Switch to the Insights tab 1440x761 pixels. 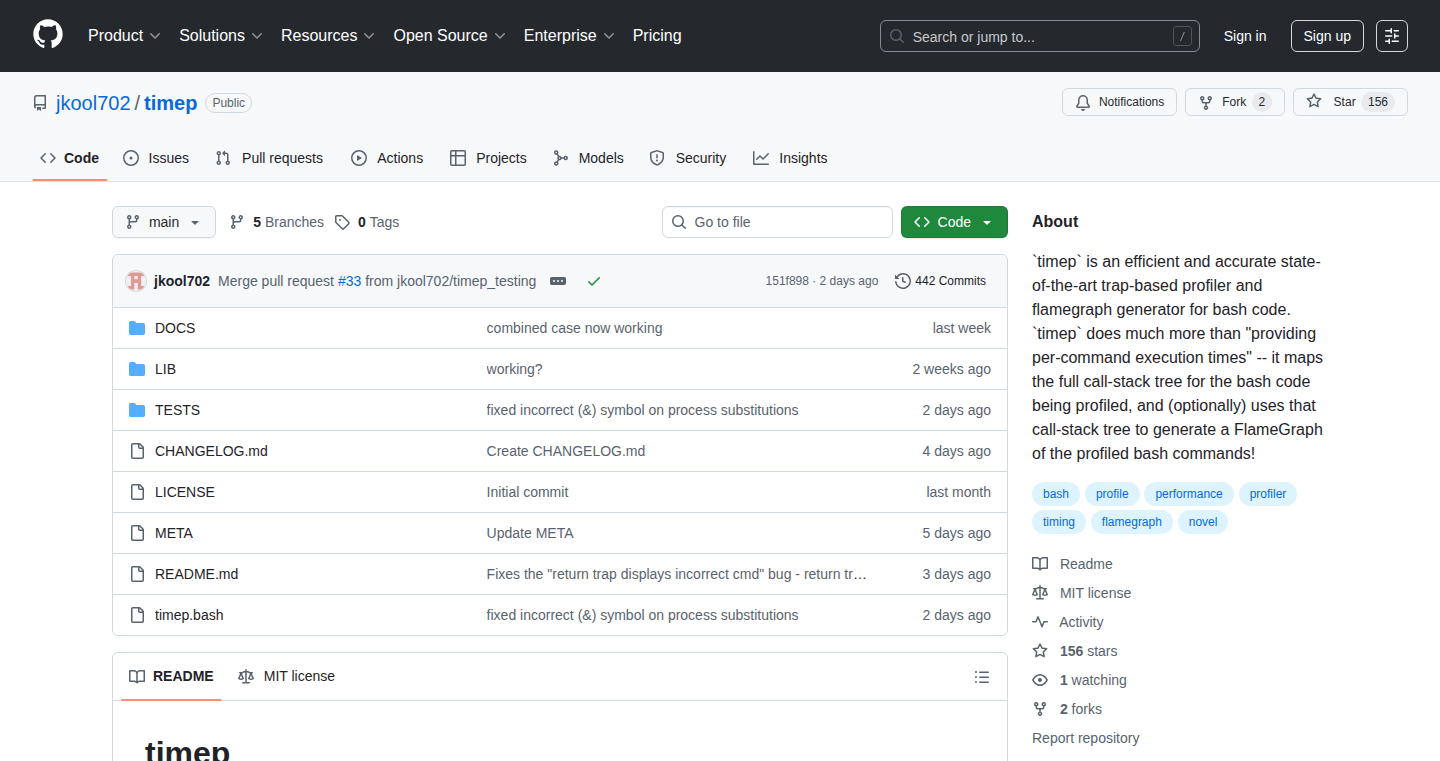click(x=790, y=158)
